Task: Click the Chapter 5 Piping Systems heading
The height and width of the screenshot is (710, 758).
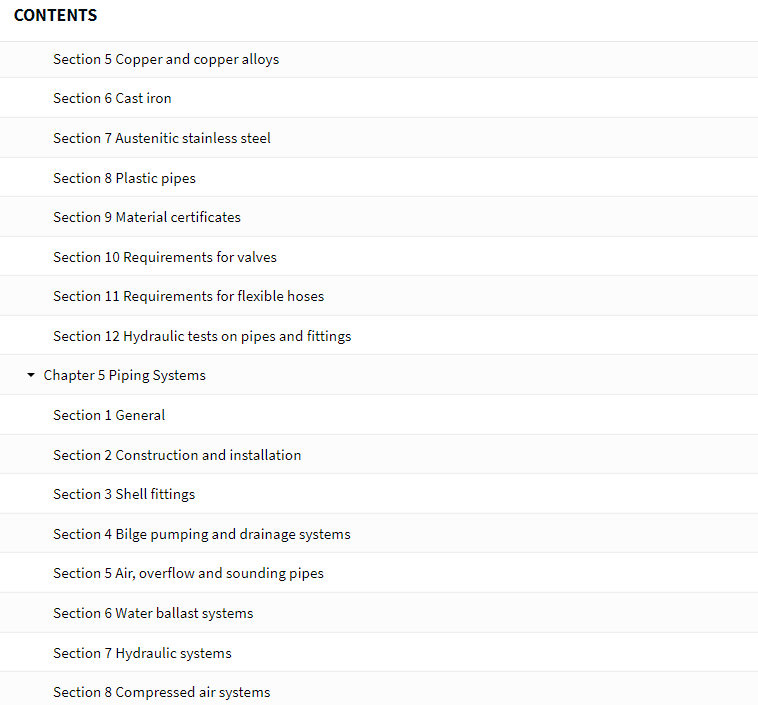Action: [125, 376]
